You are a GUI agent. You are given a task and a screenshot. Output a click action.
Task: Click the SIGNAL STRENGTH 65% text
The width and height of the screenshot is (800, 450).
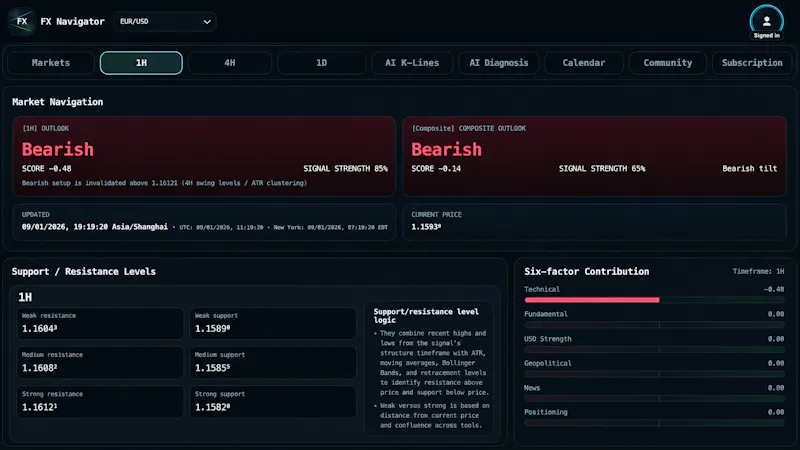pyautogui.click(x=602, y=168)
